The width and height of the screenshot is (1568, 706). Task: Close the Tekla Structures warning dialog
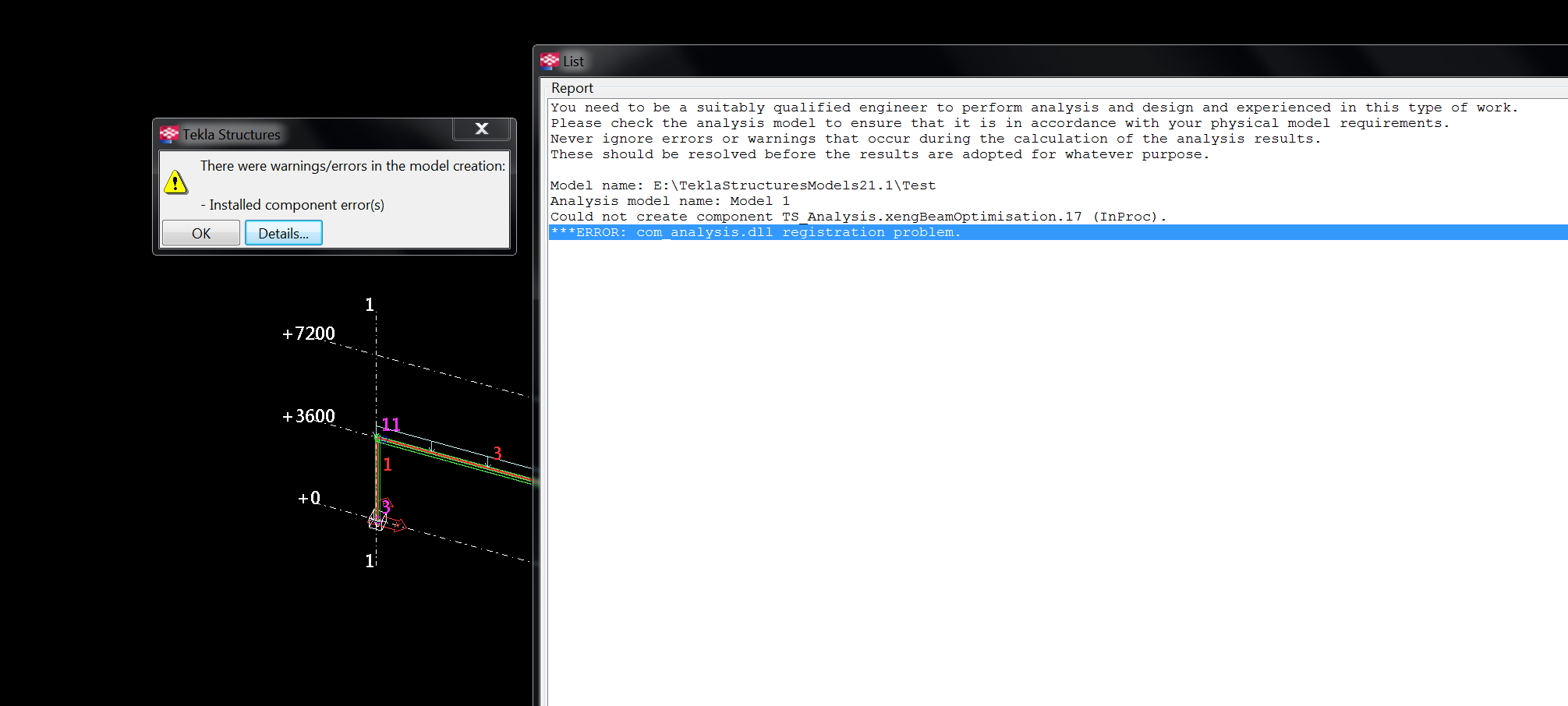482,129
